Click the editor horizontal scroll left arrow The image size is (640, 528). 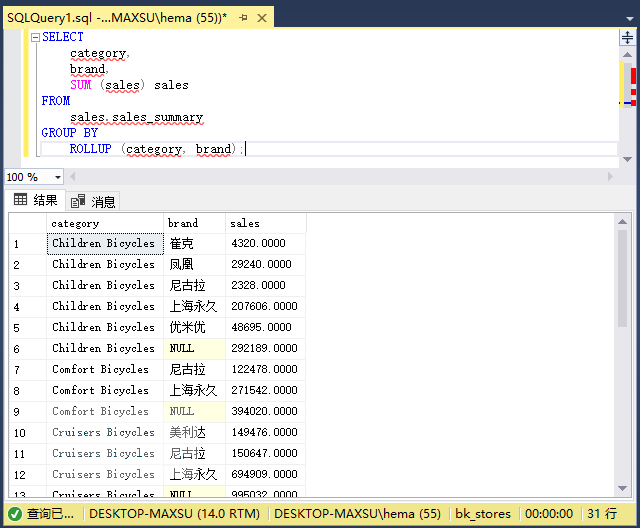tap(73, 177)
